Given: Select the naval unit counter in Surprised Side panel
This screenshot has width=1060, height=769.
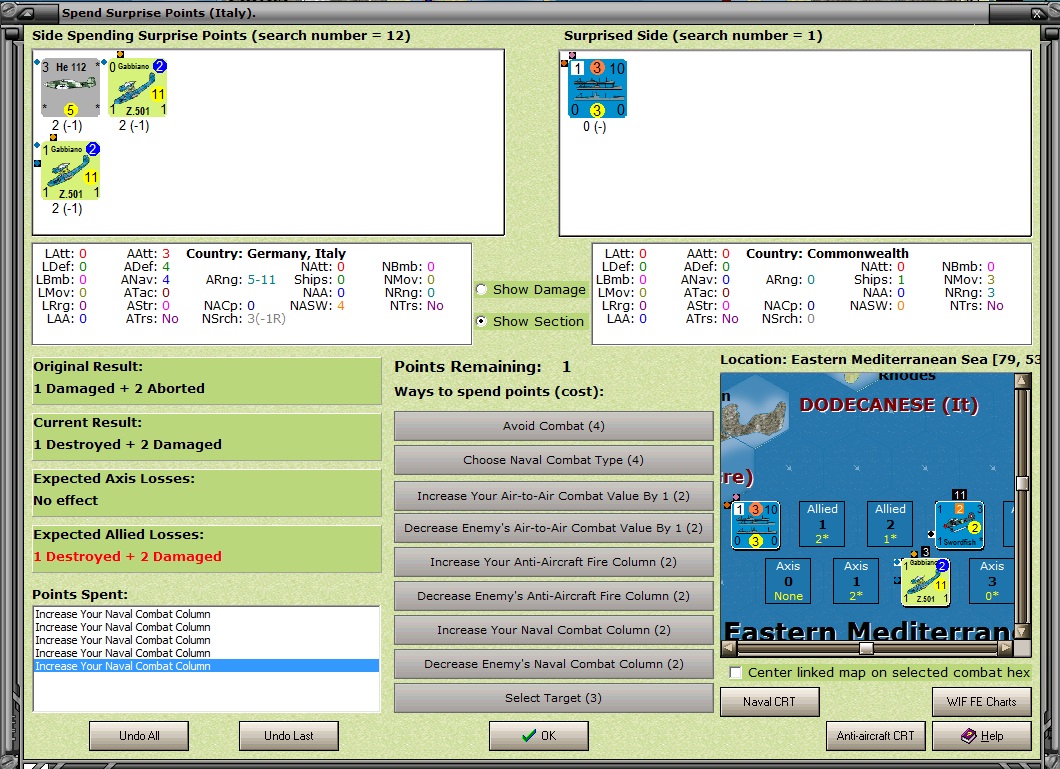Looking at the screenshot, I should (x=598, y=89).
